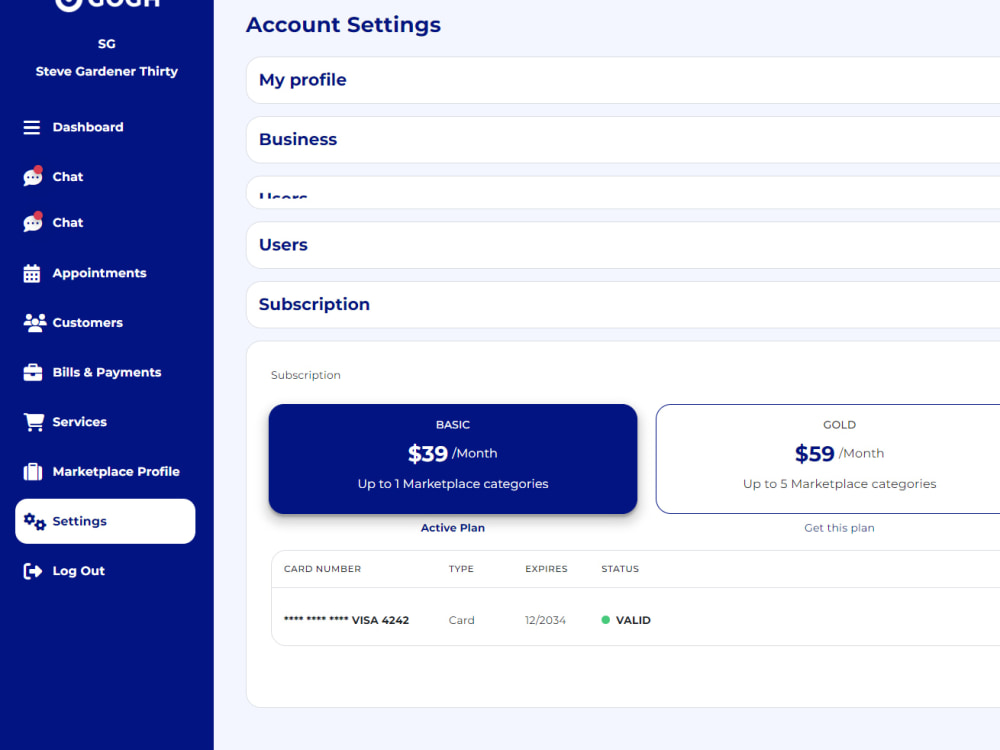Expand the Users section
Viewport: 1000px width, 750px height.
click(622, 245)
